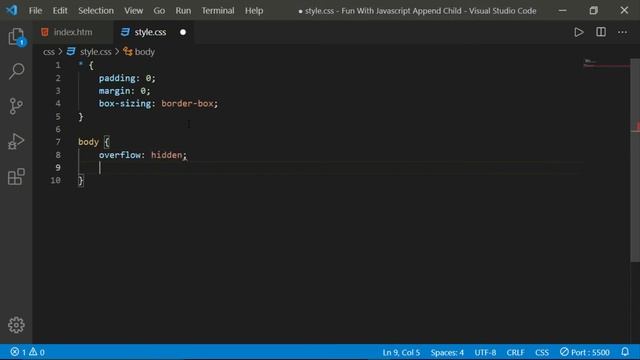
Task: Click the css folder breadcrumb
Action: (49, 52)
